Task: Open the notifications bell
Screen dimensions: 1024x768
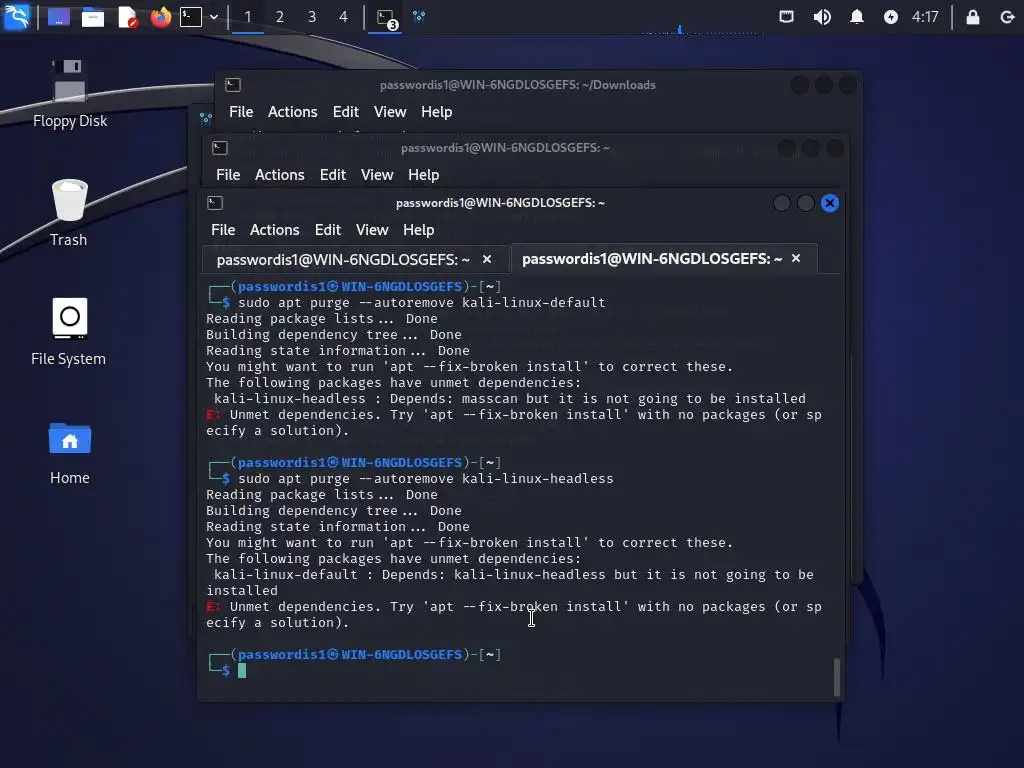Action: click(857, 17)
